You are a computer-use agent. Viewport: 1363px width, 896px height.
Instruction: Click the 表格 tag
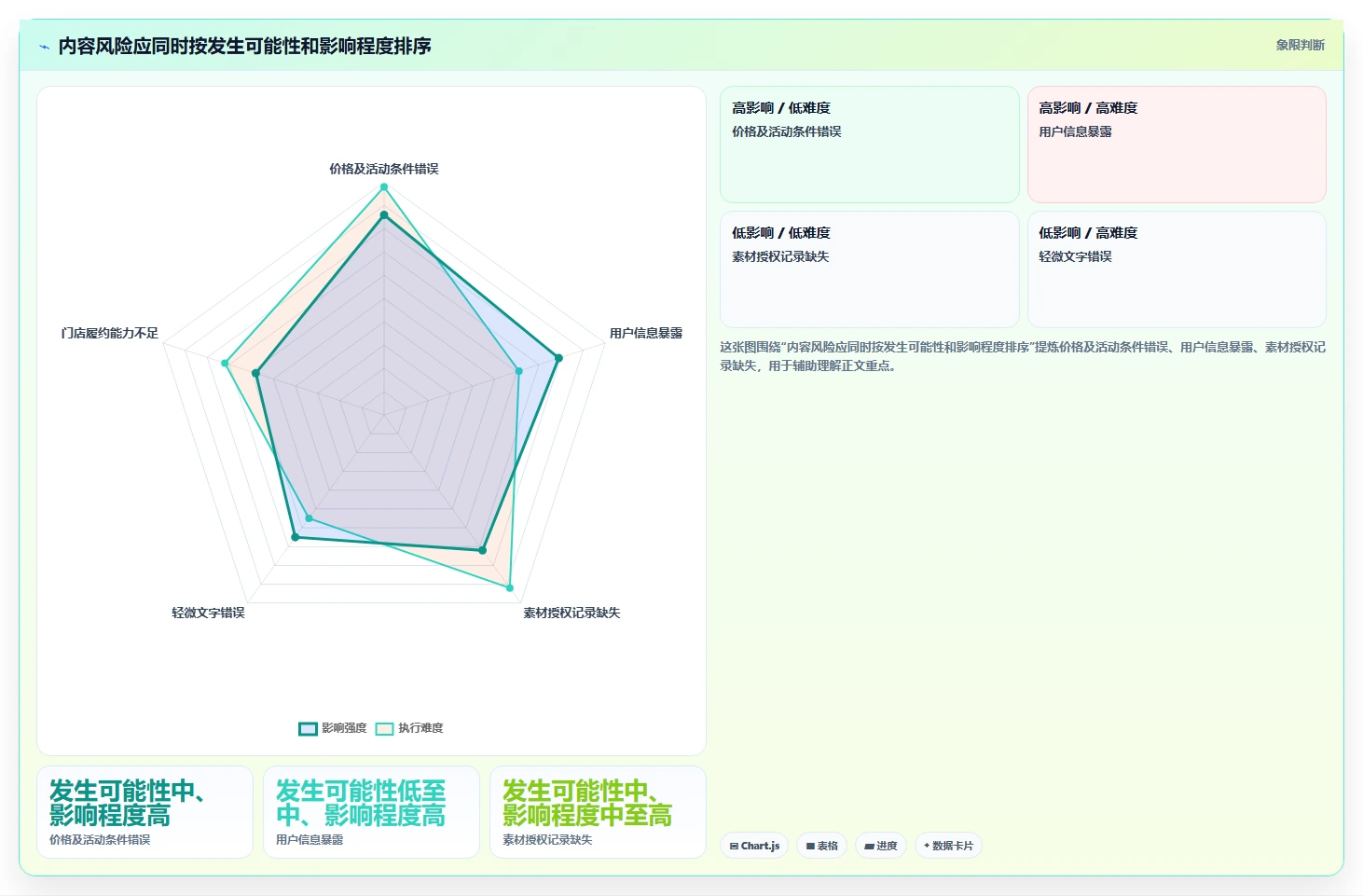(821, 846)
